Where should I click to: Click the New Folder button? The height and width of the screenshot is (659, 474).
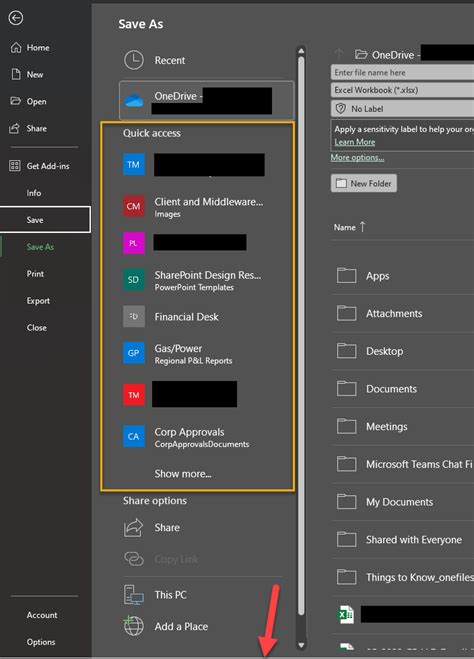(363, 183)
